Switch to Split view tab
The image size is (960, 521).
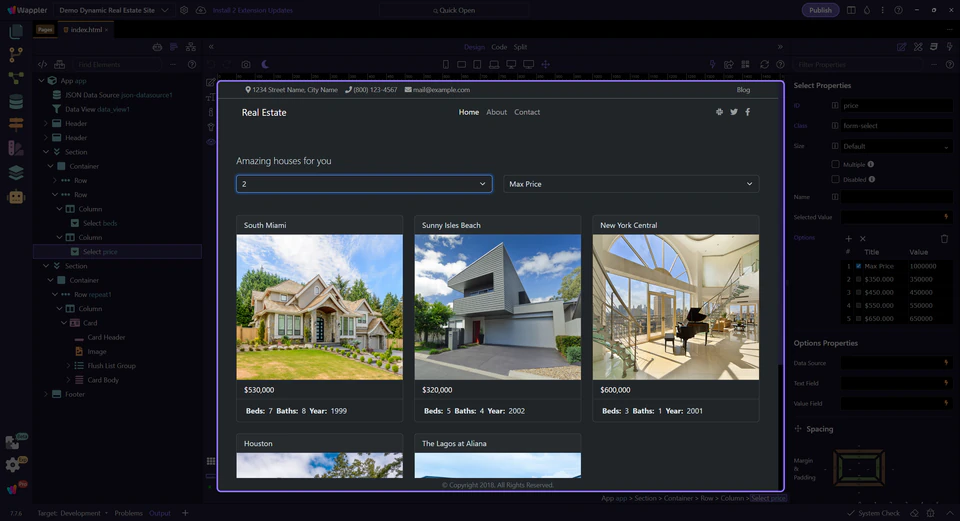point(521,47)
